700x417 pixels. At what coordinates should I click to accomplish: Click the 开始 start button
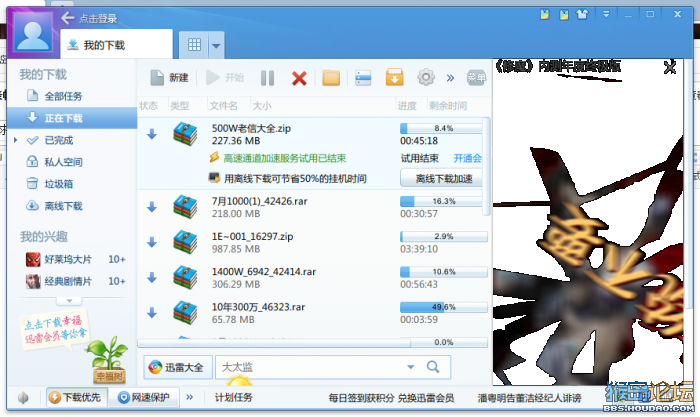pos(225,78)
